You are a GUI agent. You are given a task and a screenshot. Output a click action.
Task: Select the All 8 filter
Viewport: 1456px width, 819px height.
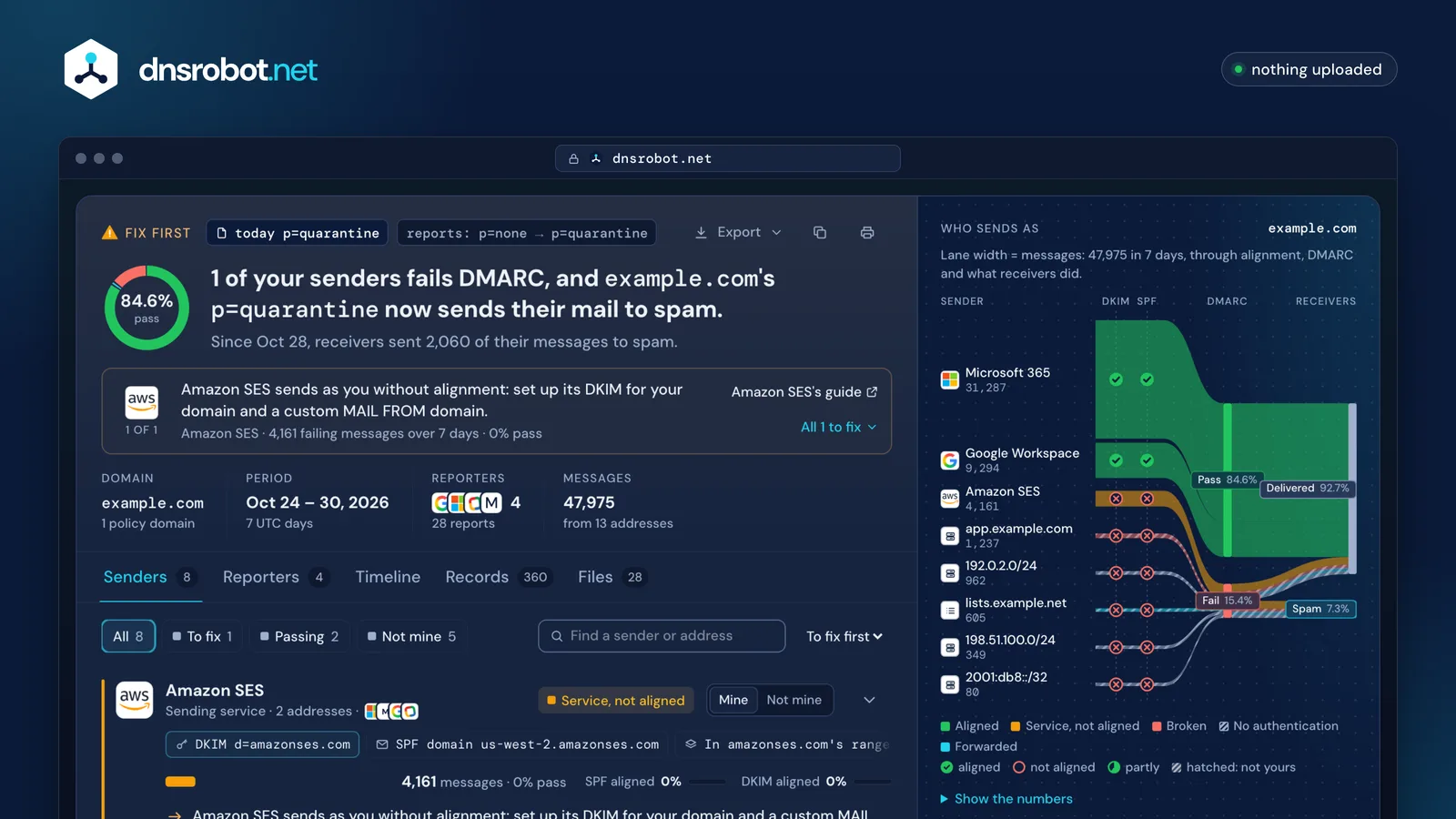pyautogui.click(x=128, y=636)
